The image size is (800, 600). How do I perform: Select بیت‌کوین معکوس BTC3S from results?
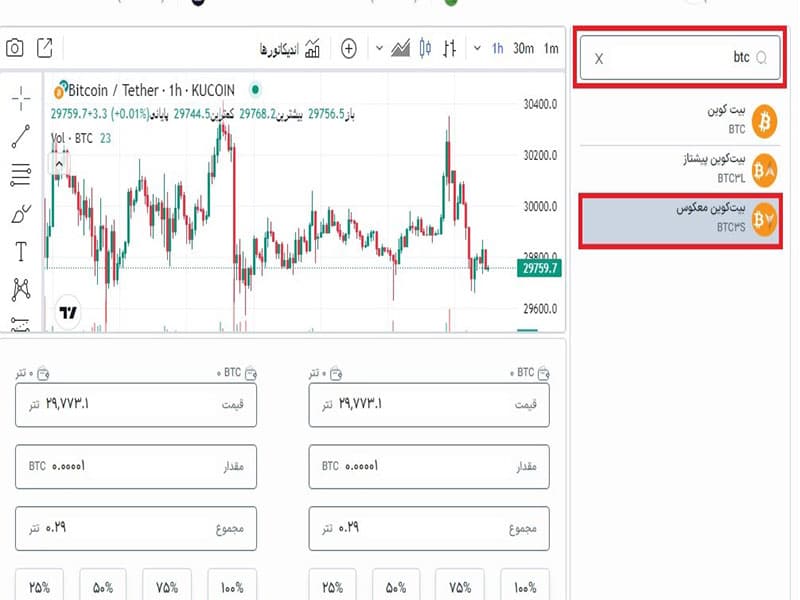coord(680,219)
